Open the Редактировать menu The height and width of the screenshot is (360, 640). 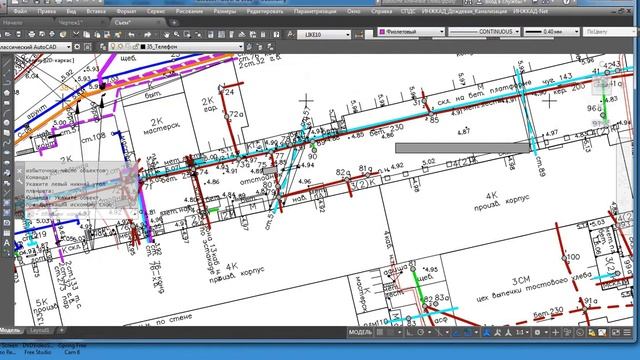point(264,11)
